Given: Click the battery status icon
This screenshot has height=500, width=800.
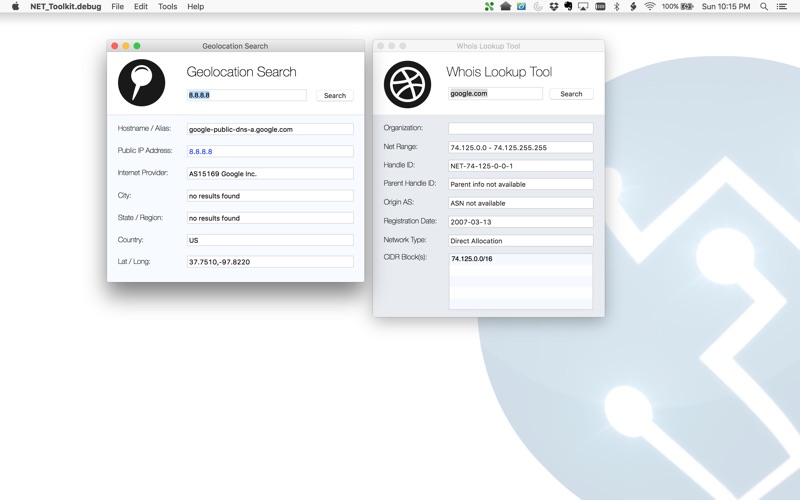Looking at the screenshot, I should 687,7.
